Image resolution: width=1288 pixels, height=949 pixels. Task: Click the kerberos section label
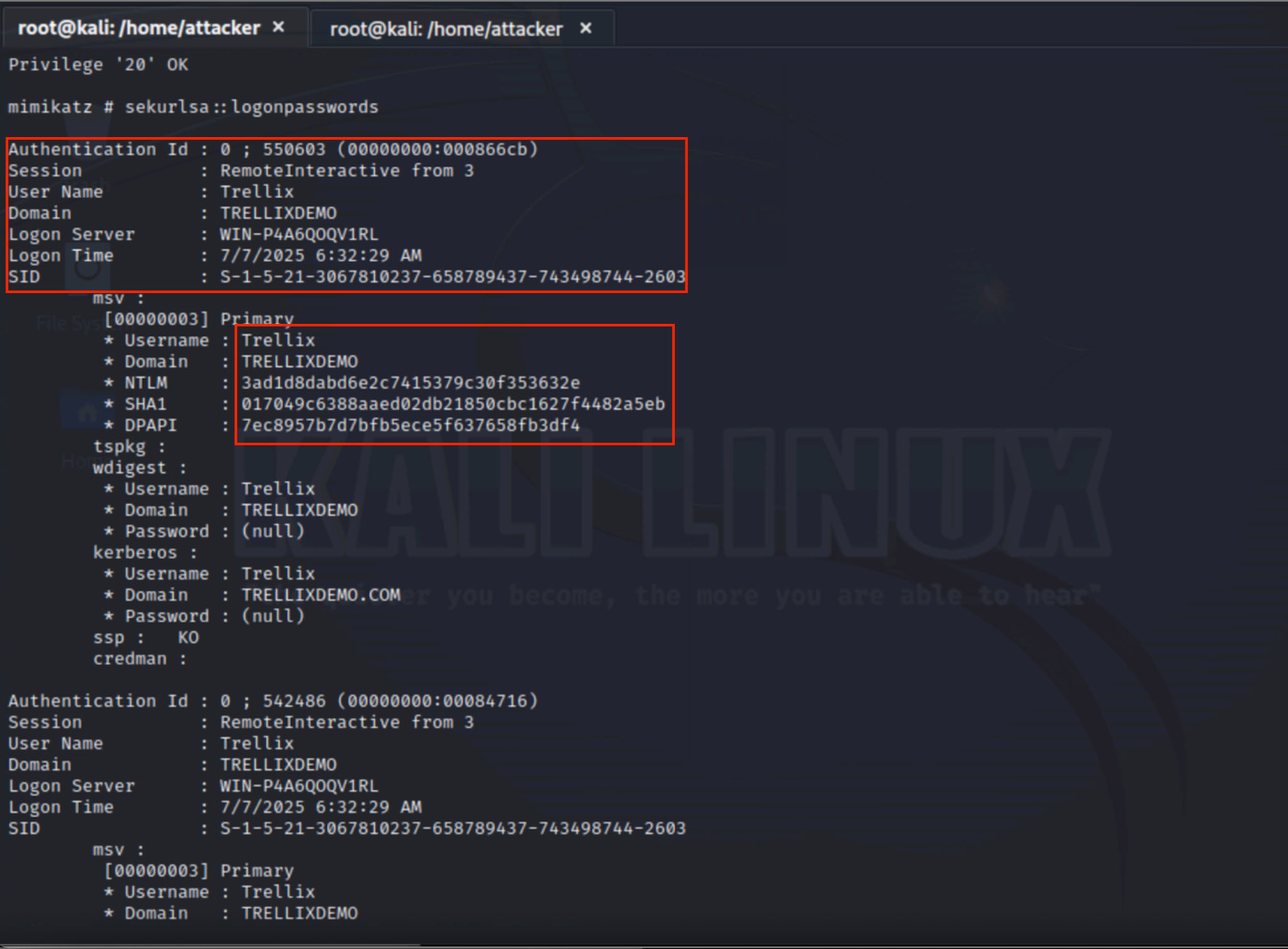click(x=135, y=552)
